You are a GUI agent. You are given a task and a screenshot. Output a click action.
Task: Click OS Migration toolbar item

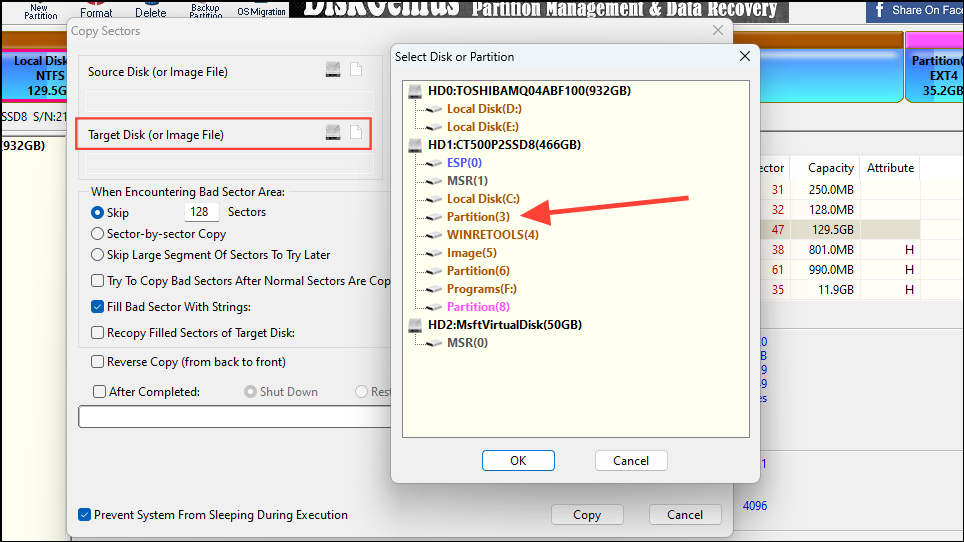point(261,9)
